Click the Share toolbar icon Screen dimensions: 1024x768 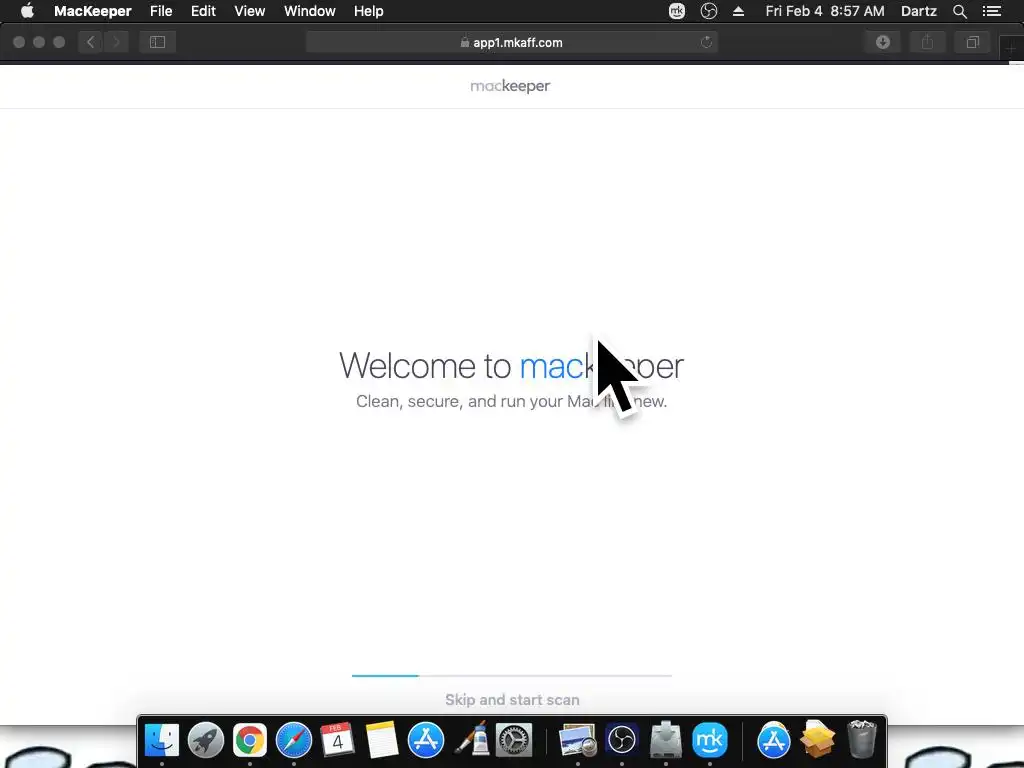[x=927, y=42]
